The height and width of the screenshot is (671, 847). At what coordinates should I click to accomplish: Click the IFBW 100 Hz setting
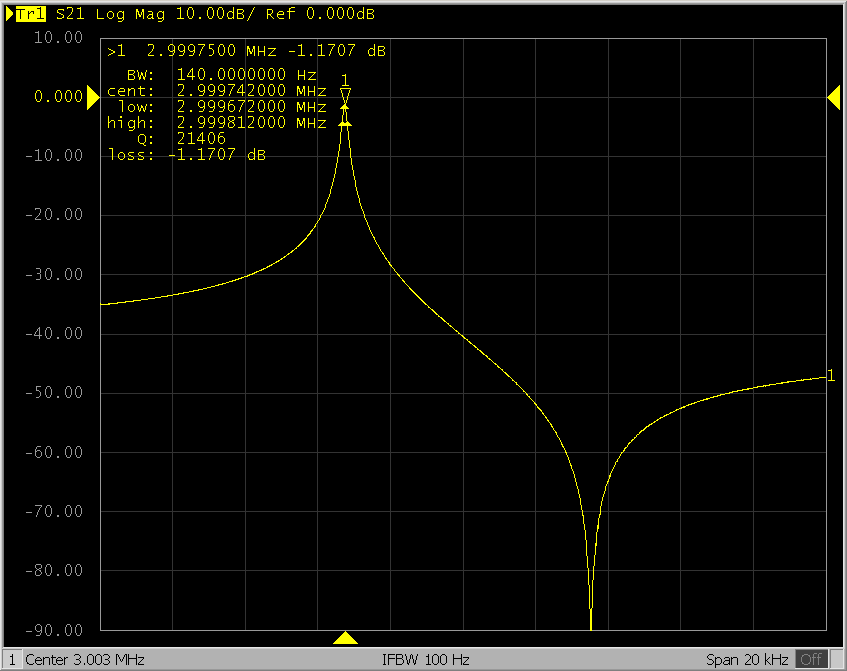pyautogui.click(x=425, y=660)
